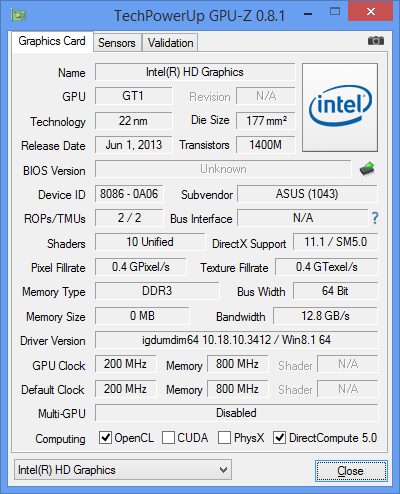The height and width of the screenshot is (494, 400).
Task: Click the GPU Clock row Shader N/A field
Action: pyautogui.click(x=348, y=364)
